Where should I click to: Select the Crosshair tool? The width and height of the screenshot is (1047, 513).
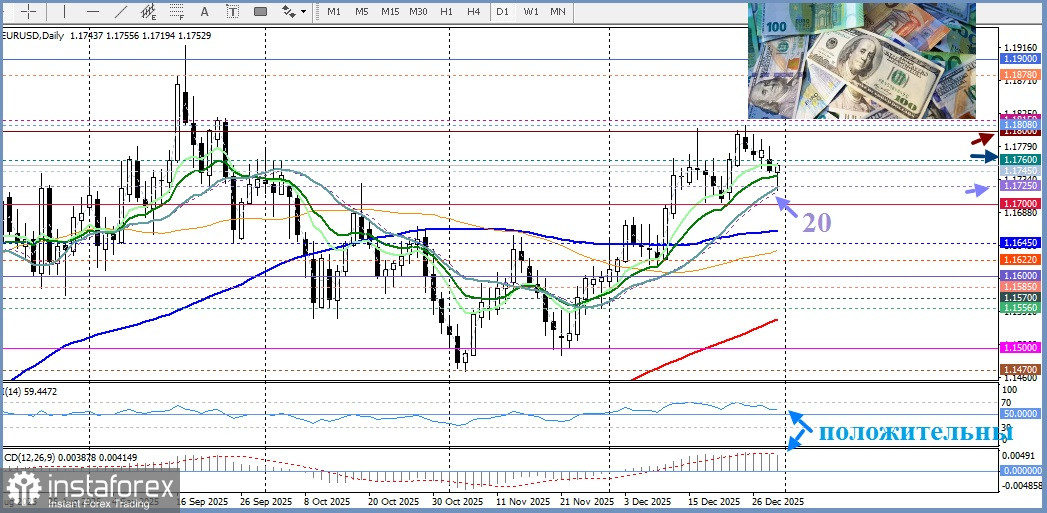tap(30, 11)
